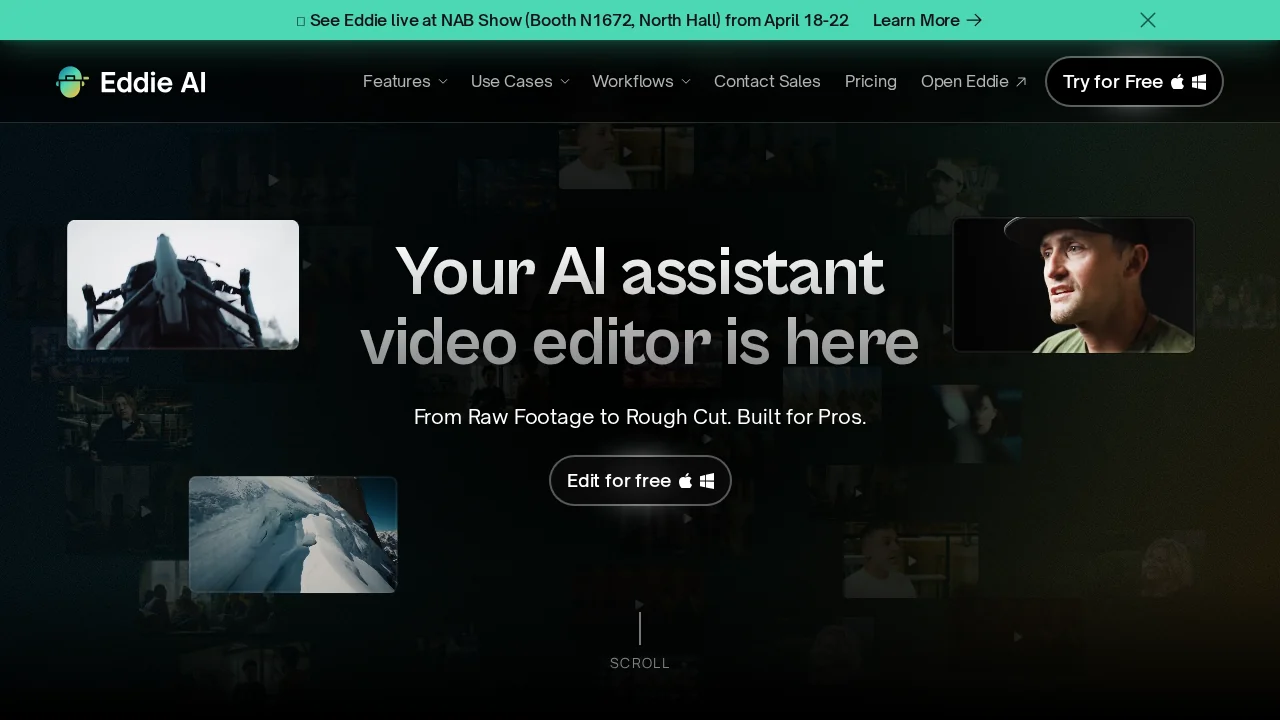
Task: Open the man in cap video thumbnail
Action: click(1073, 285)
